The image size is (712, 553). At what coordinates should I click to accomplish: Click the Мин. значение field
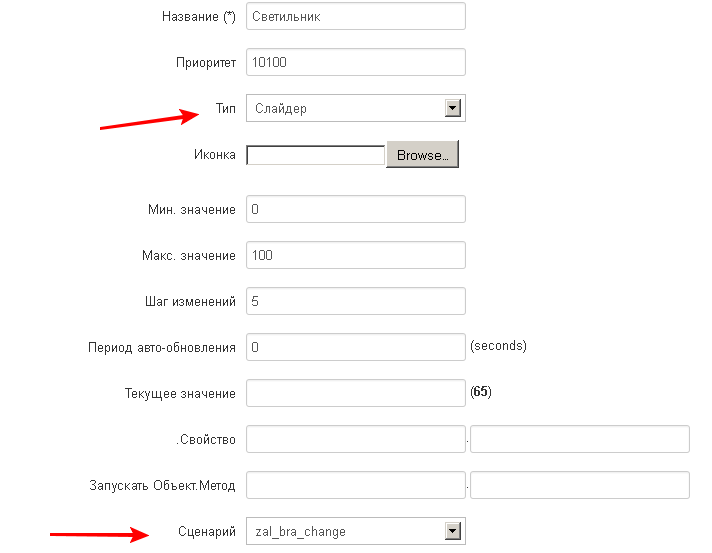(x=356, y=209)
